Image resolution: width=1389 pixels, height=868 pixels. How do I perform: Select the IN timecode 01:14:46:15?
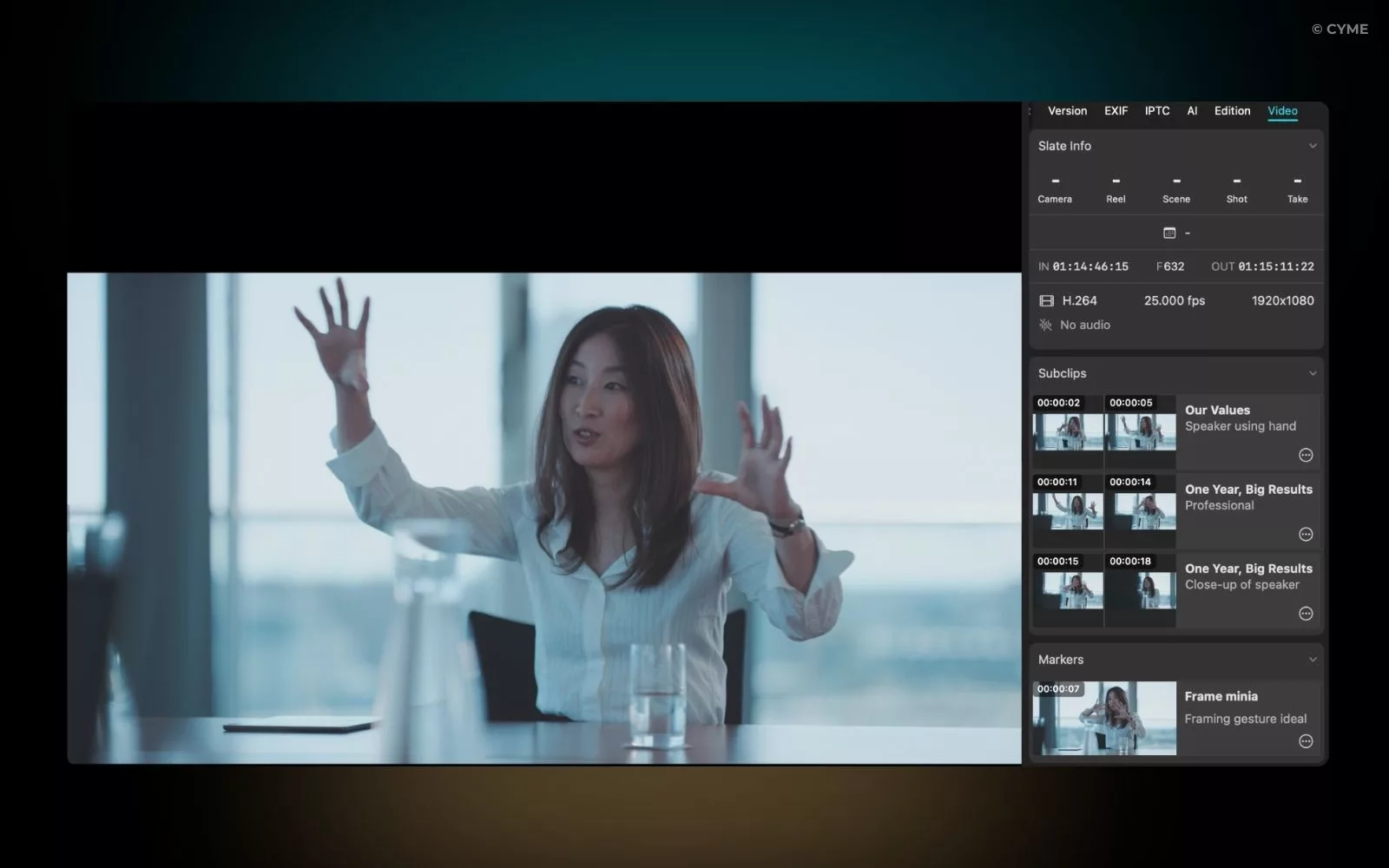pyautogui.click(x=1092, y=266)
